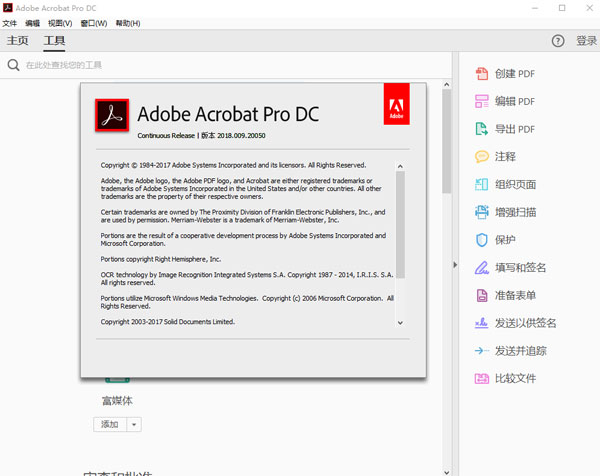This screenshot has width=600, height=476.
Task: Click the About text scroll-up arrow
Action: click(400, 166)
